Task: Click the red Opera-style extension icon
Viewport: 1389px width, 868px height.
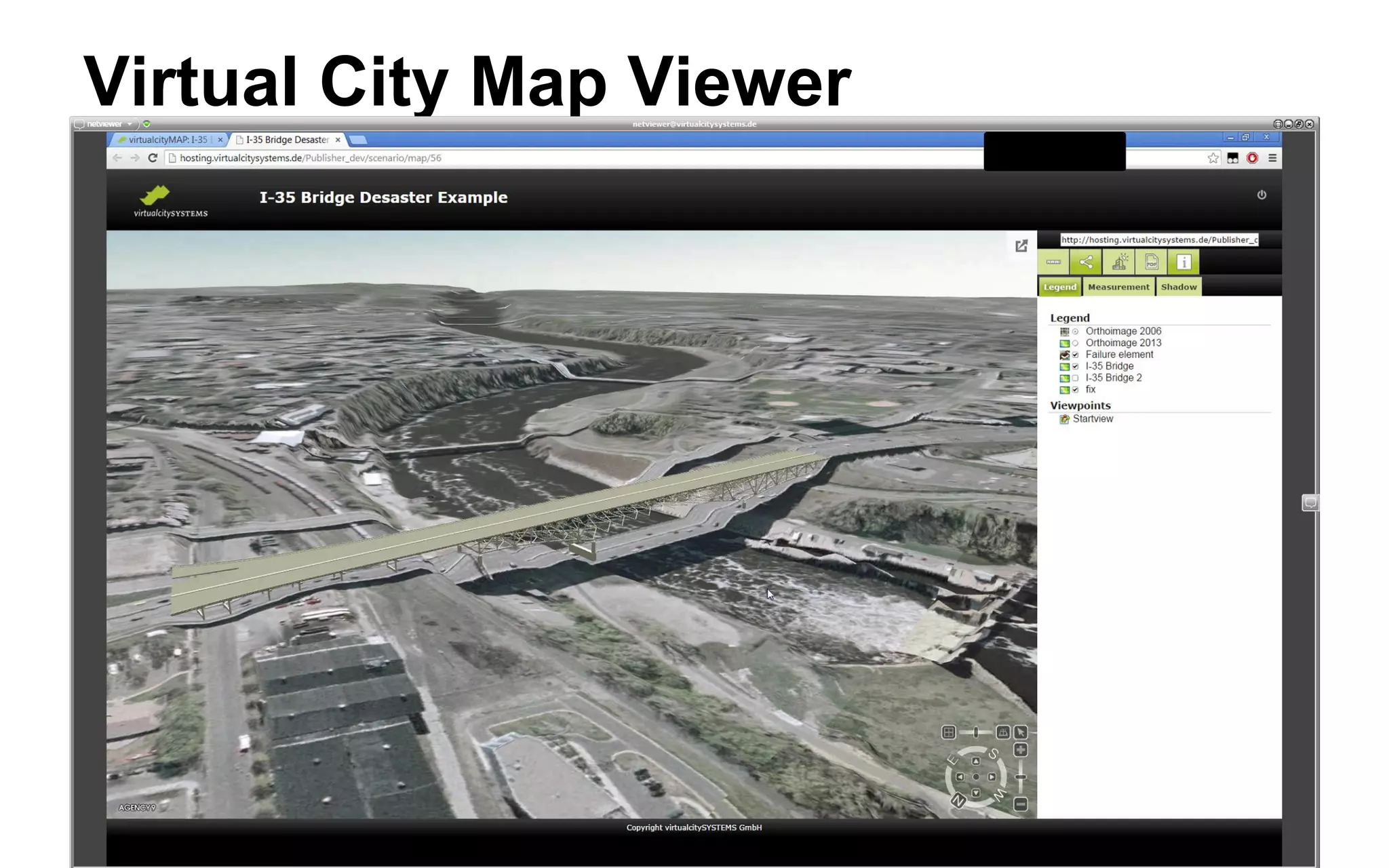Action: 1253,158
